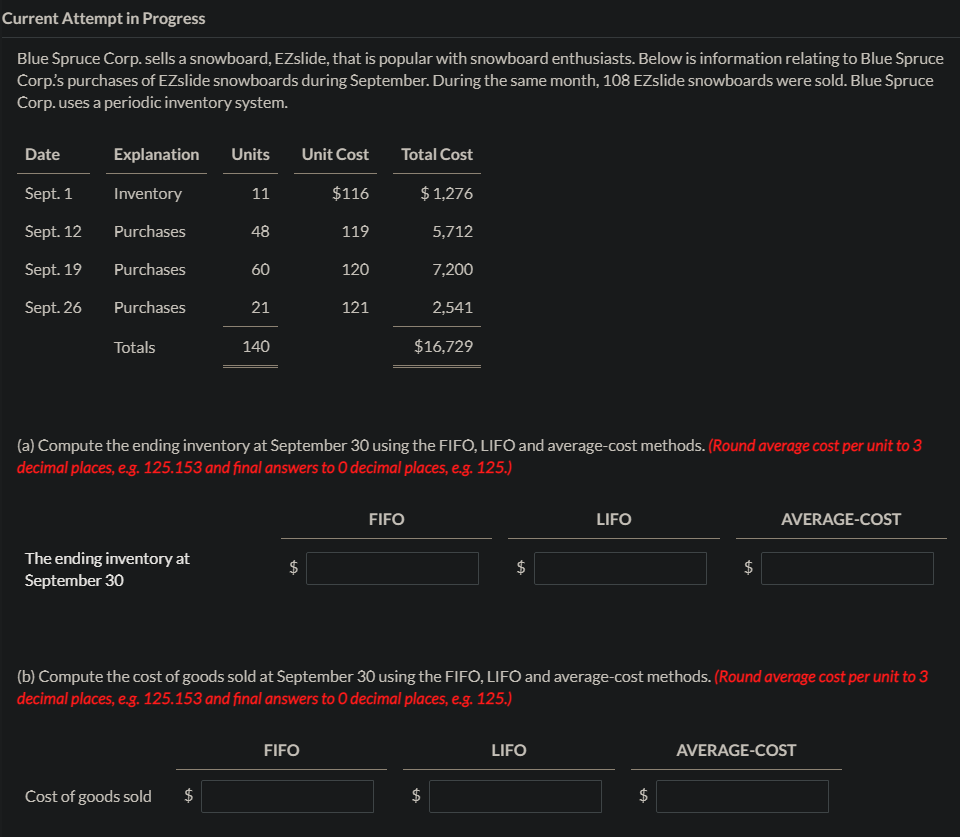Screen dimensions: 960x837
Task: Click the Units column header
Action: point(250,154)
